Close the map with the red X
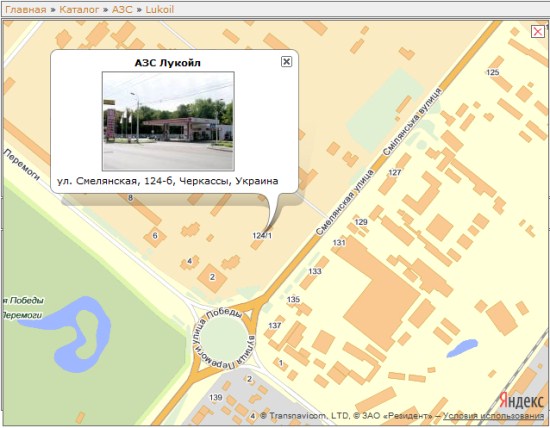Viewport: 550px width, 428px height. click(538, 32)
